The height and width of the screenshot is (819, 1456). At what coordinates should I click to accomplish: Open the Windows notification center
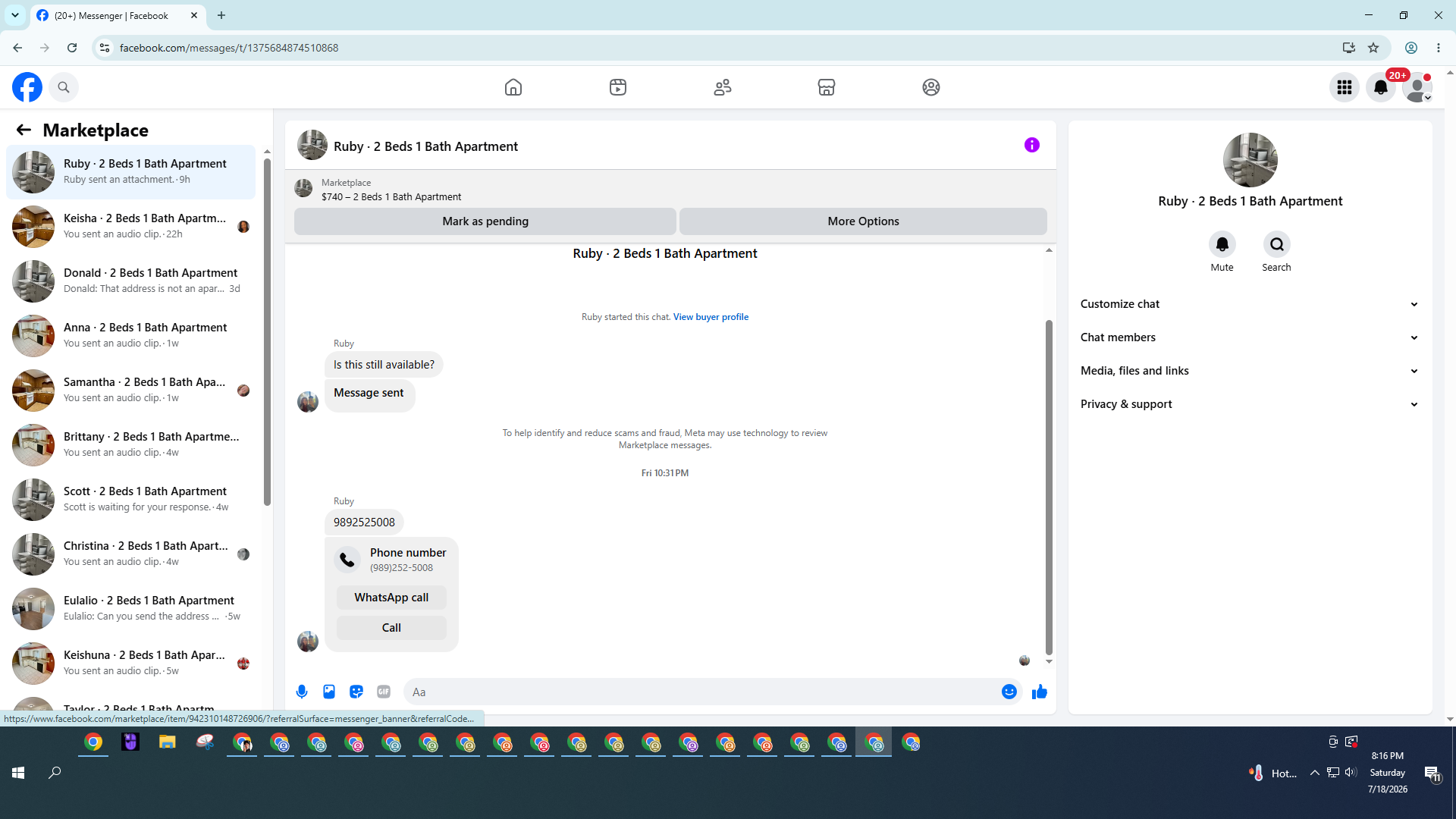[1432, 773]
